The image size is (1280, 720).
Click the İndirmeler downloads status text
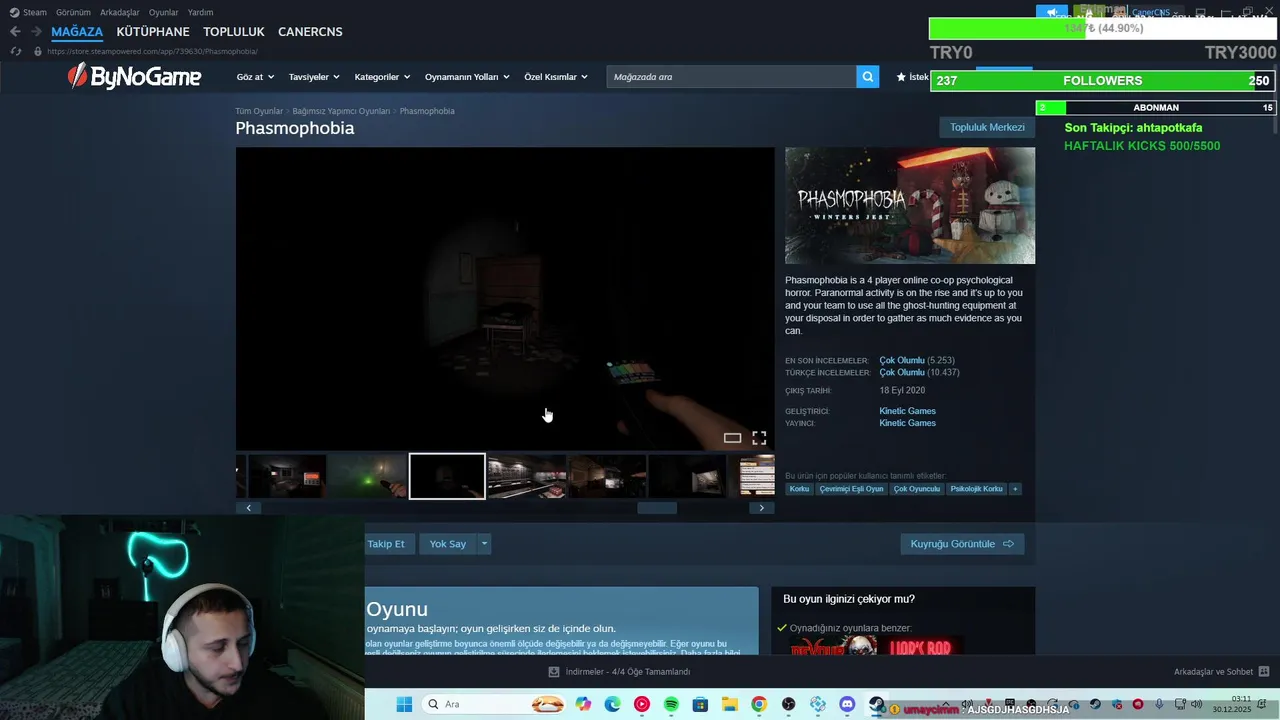(628, 672)
